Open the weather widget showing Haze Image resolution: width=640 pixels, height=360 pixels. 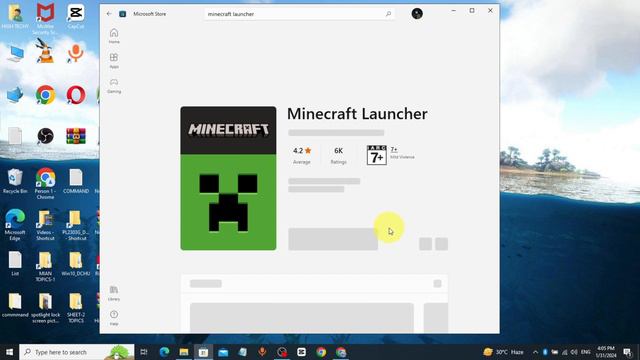504,352
